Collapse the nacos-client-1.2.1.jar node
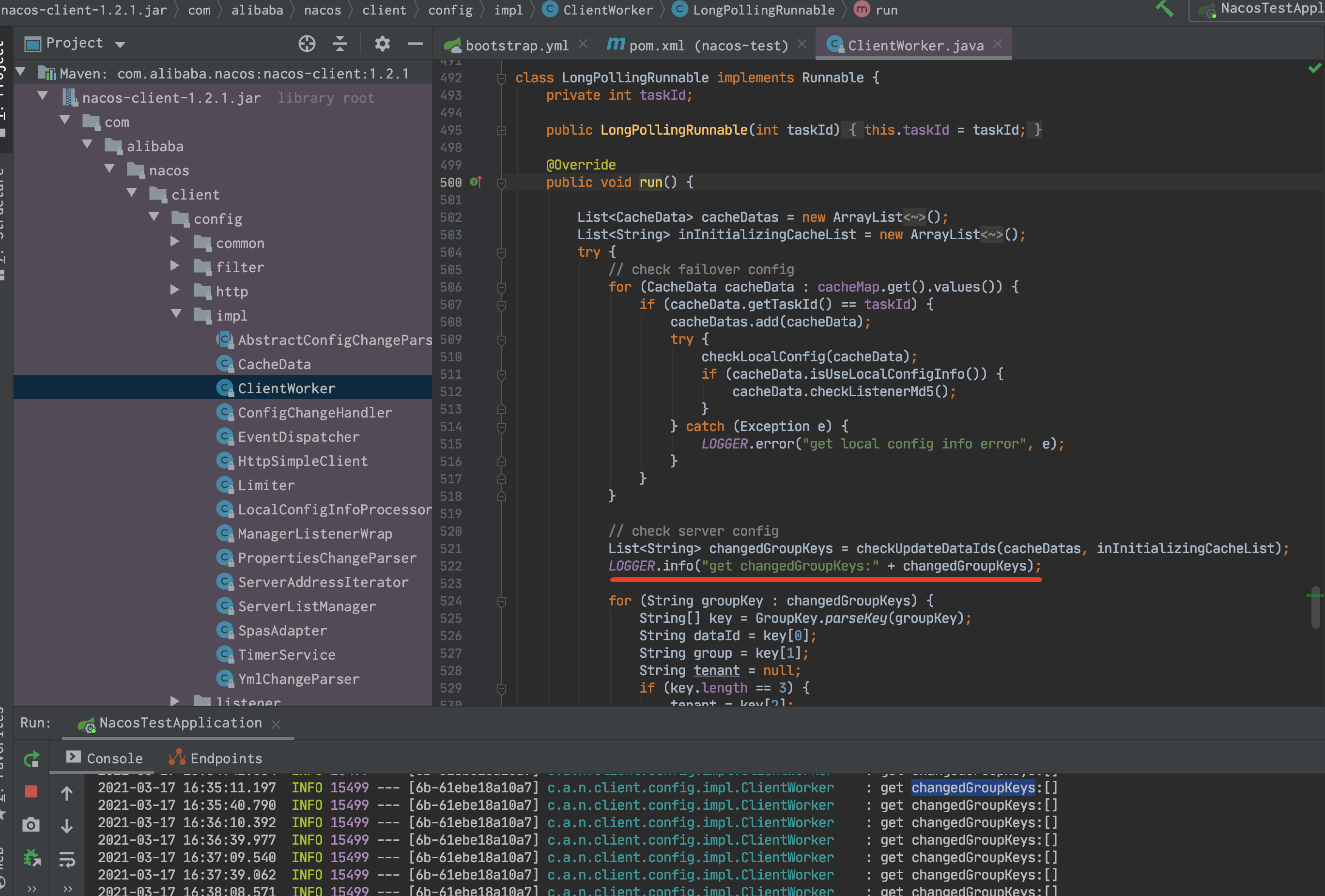Screen dimensions: 1325x896 pos(43,96)
